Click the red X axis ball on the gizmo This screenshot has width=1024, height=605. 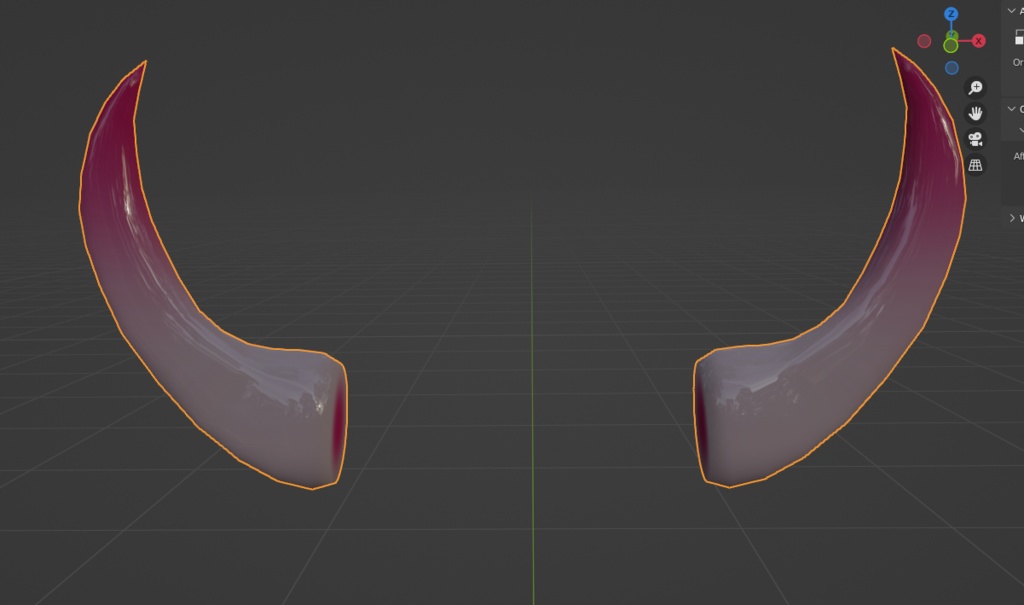tap(977, 40)
